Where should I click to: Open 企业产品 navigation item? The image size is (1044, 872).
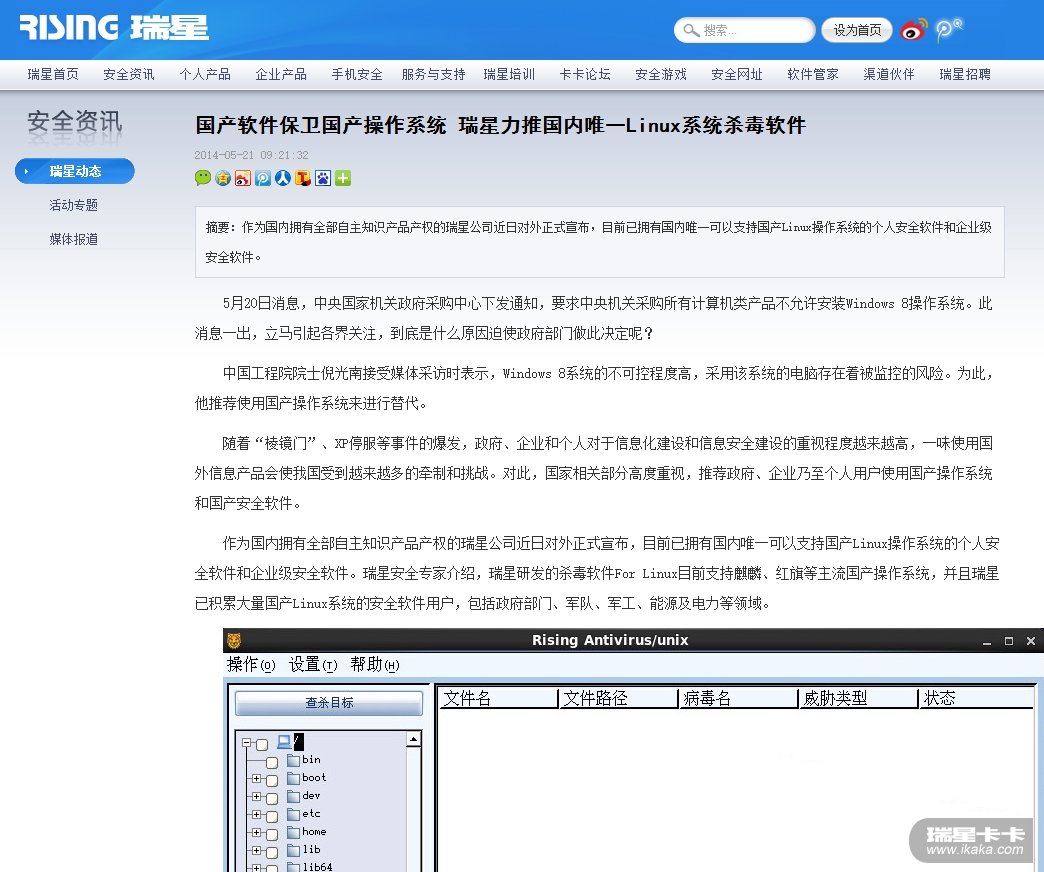point(281,75)
